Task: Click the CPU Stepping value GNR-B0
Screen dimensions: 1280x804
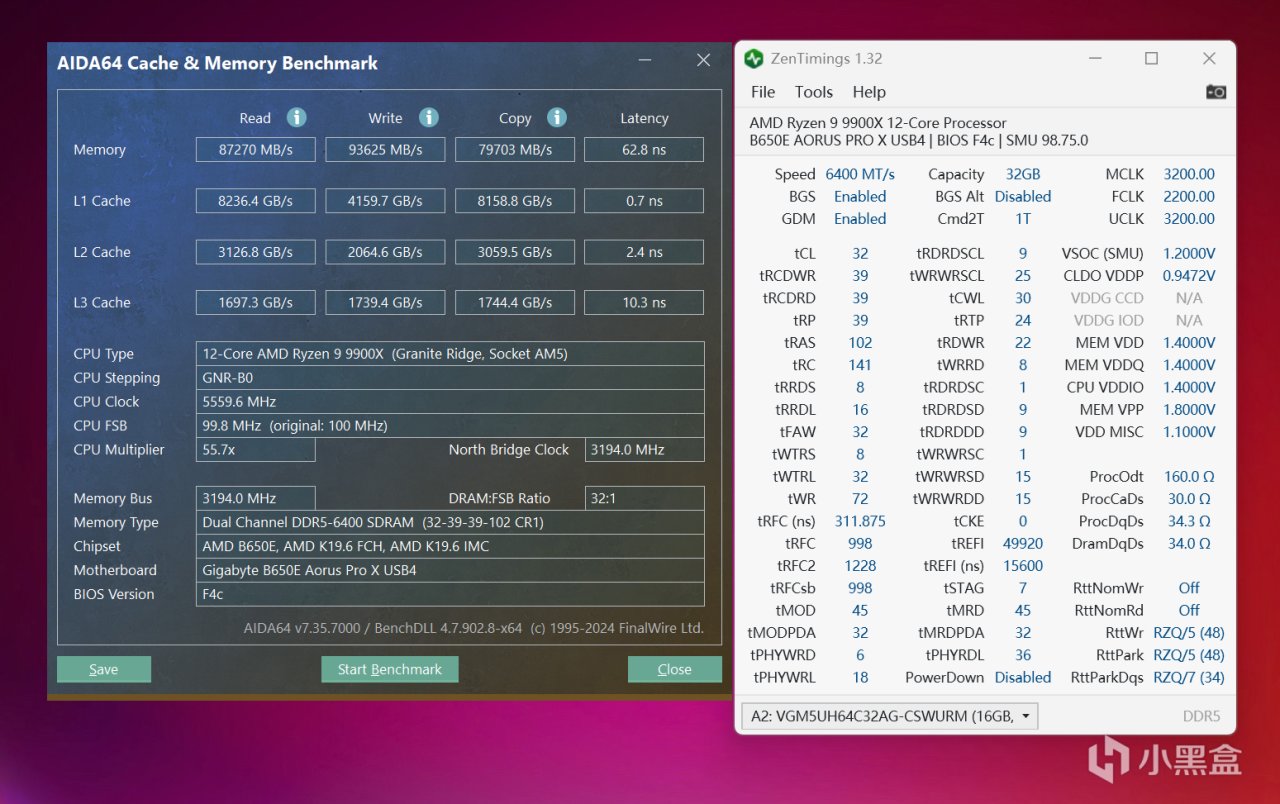Action: point(450,378)
